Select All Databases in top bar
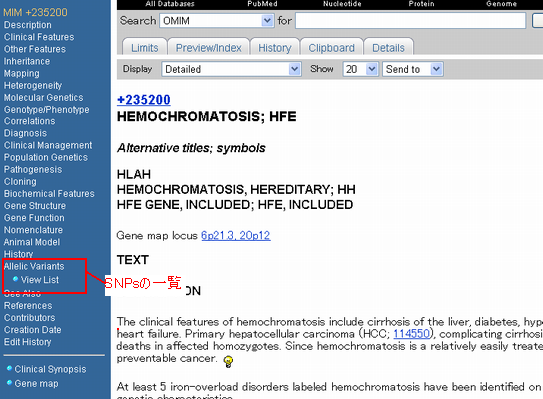The image size is (543, 399). pyautogui.click(x=170, y=4)
